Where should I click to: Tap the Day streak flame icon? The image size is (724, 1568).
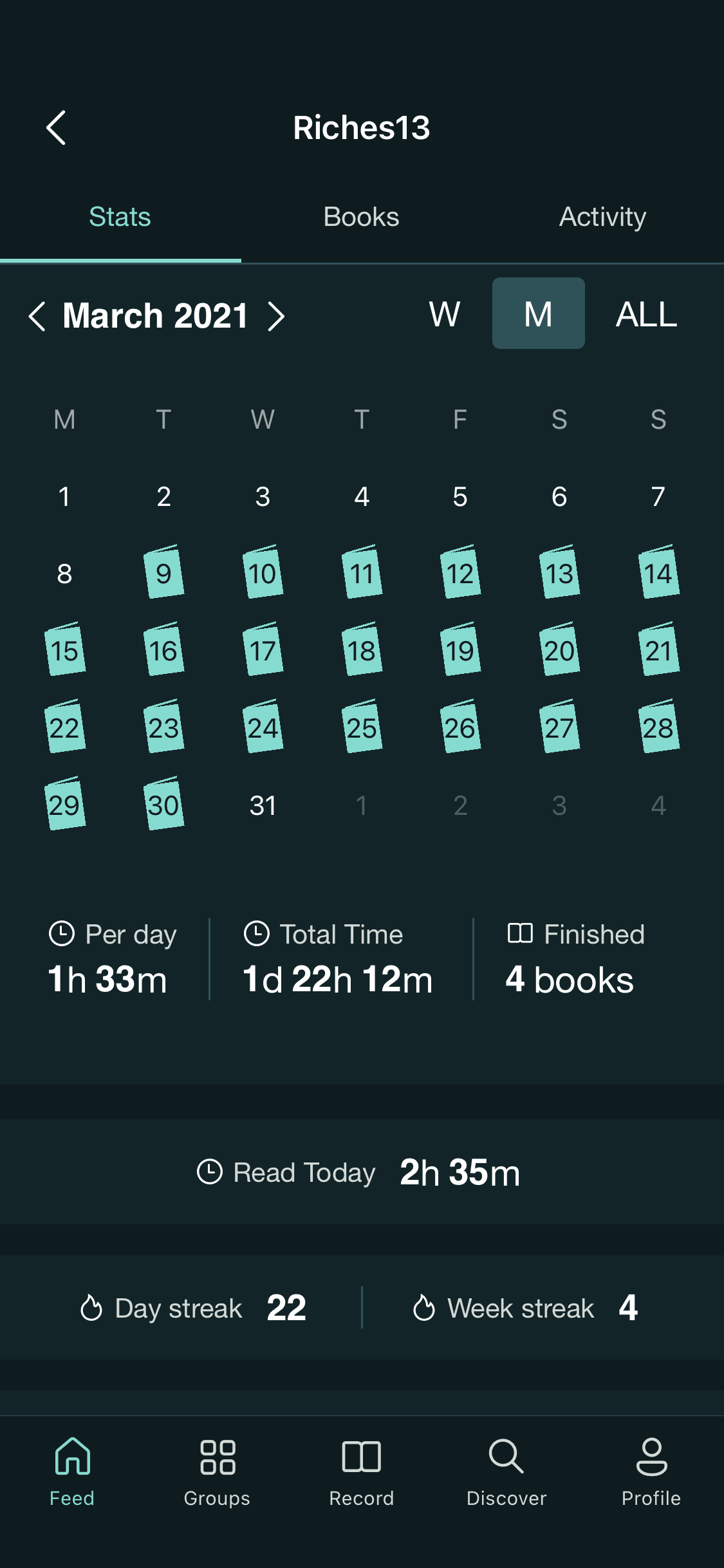(x=91, y=1308)
